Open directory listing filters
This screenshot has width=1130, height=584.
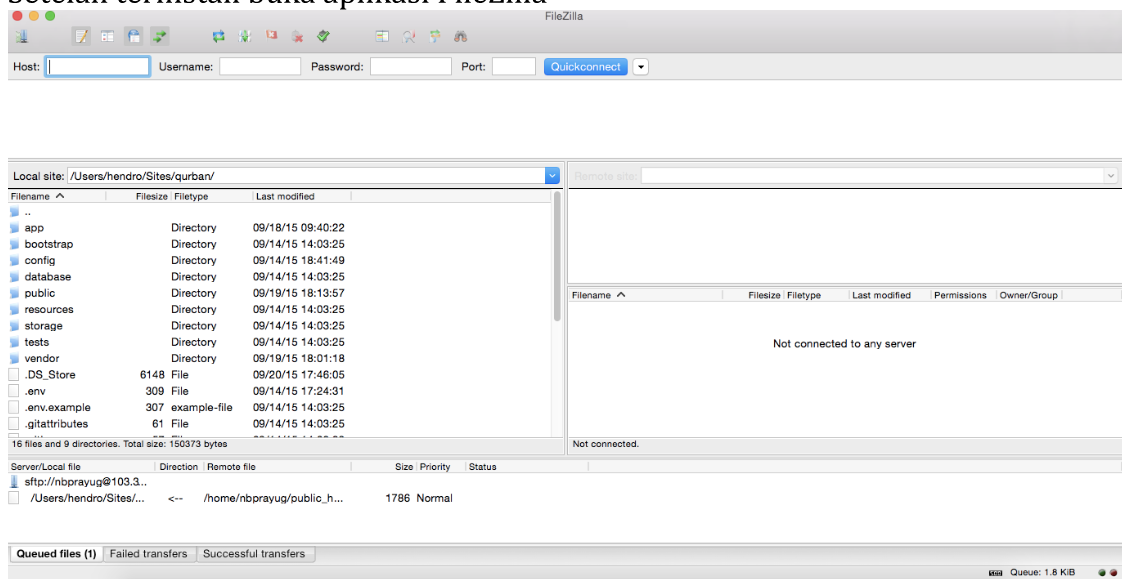click(407, 33)
